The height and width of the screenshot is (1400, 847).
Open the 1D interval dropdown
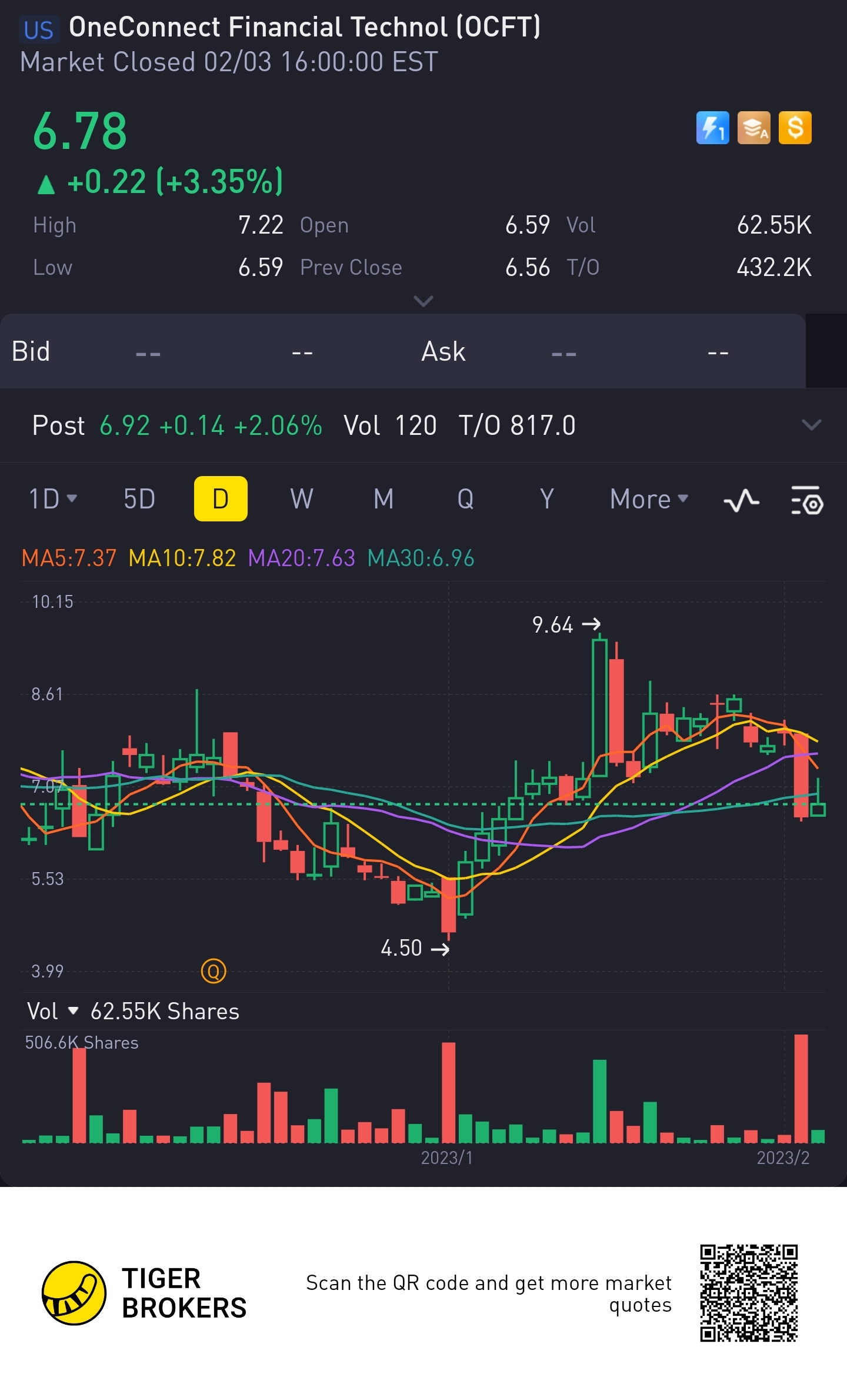(x=53, y=499)
